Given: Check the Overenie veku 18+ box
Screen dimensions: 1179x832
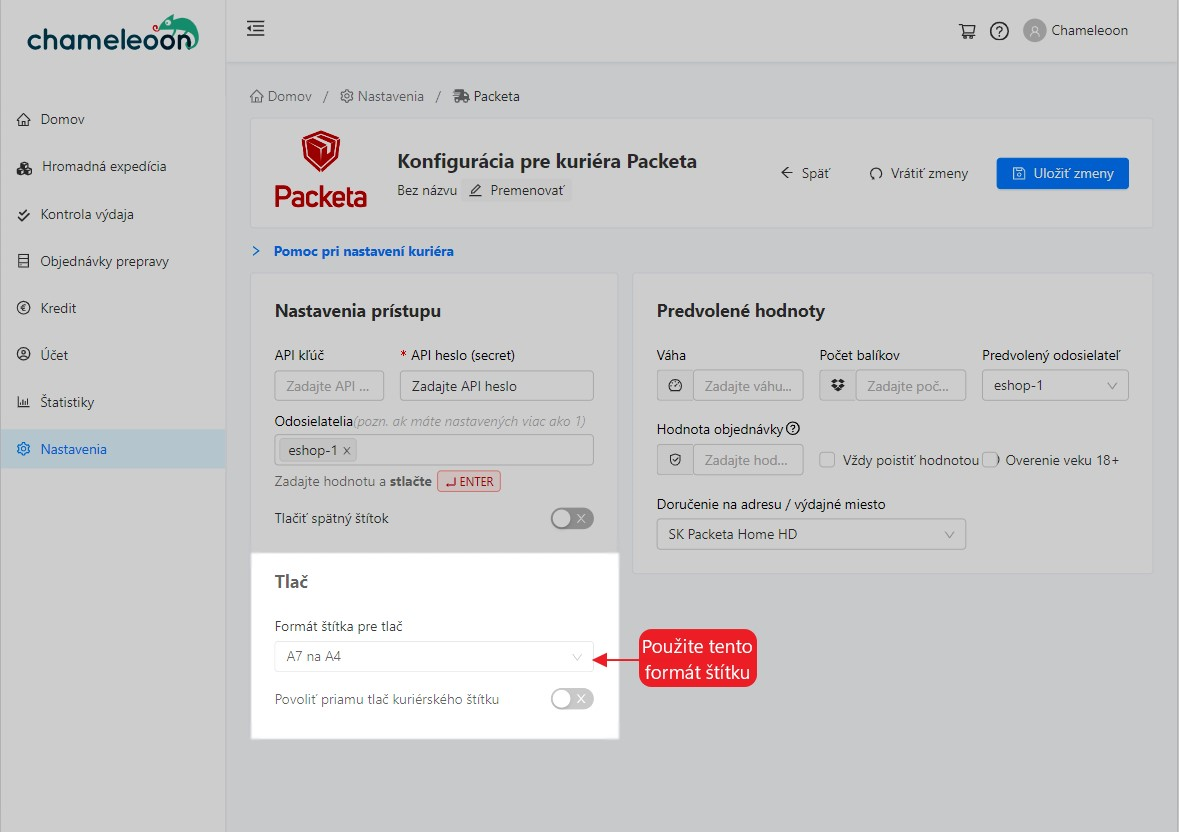Looking at the screenshot, I should [990, 460].
